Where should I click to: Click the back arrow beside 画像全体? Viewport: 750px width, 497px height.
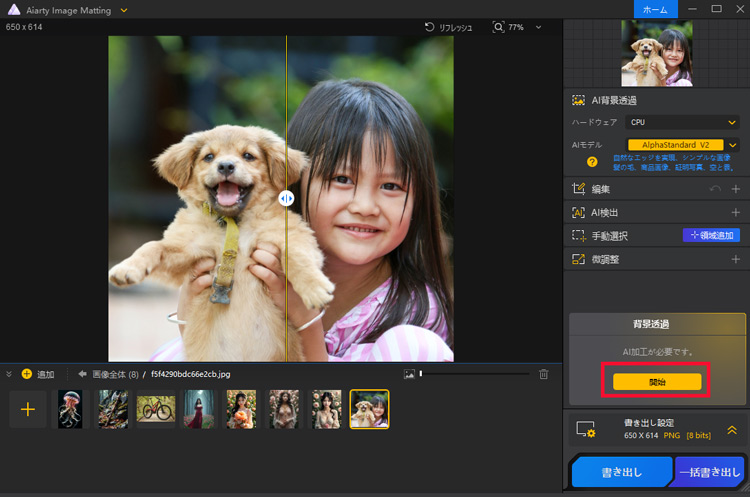82,374
